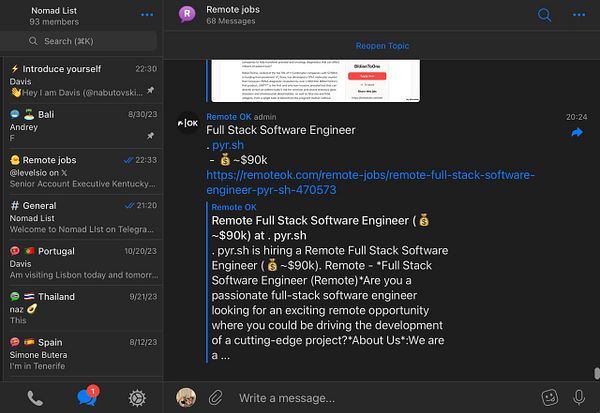Open the Bali topic
Image resolution: width=600 pixels, height=413 pixels.
point(83,126)
